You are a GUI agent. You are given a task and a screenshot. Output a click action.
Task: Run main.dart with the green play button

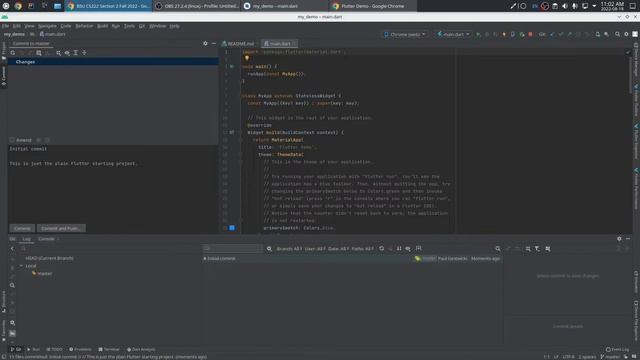click(x=478, y=34)
